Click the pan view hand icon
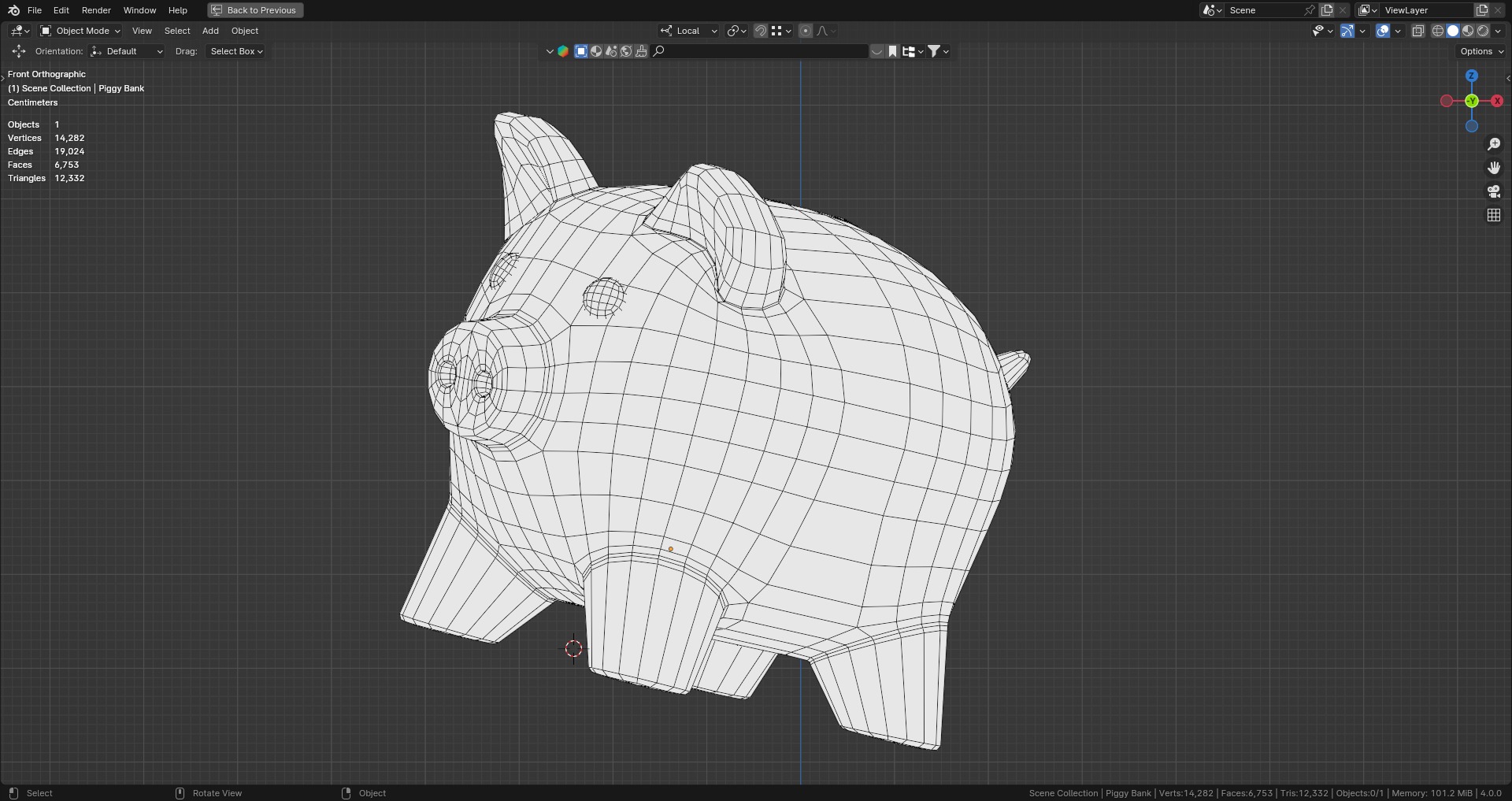 pyautogui.click(x=1494, y=168)
